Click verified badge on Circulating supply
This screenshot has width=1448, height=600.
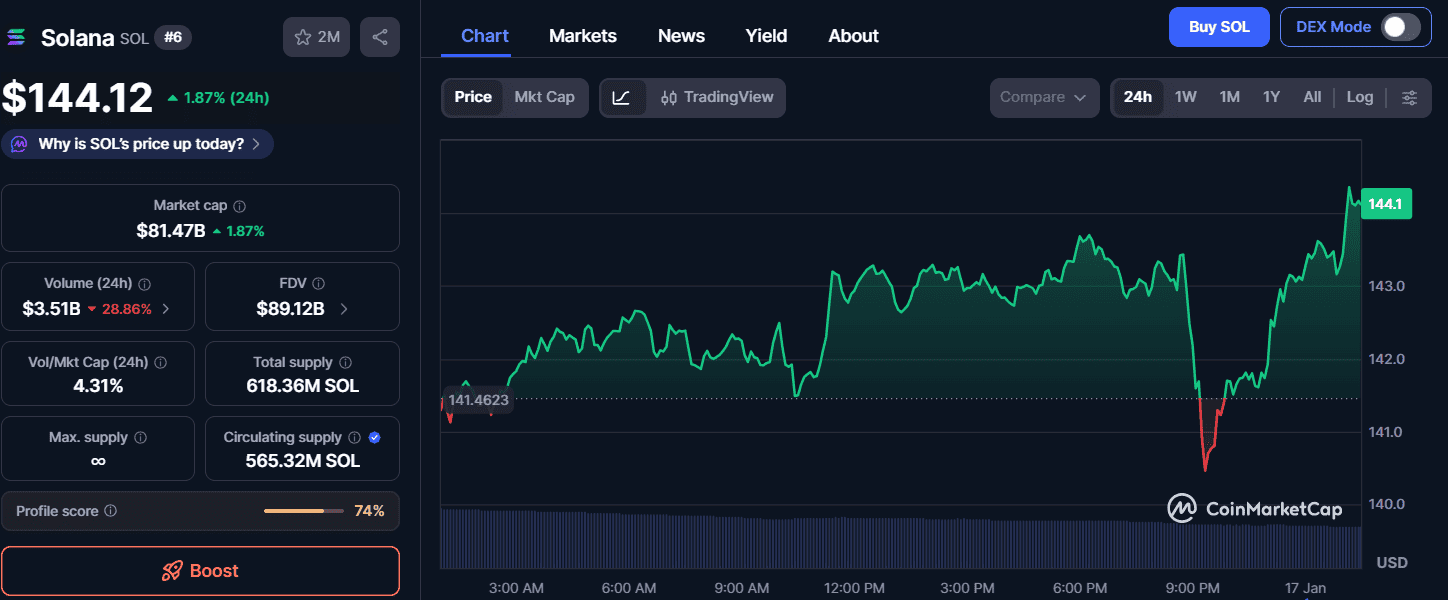(374, 437)
